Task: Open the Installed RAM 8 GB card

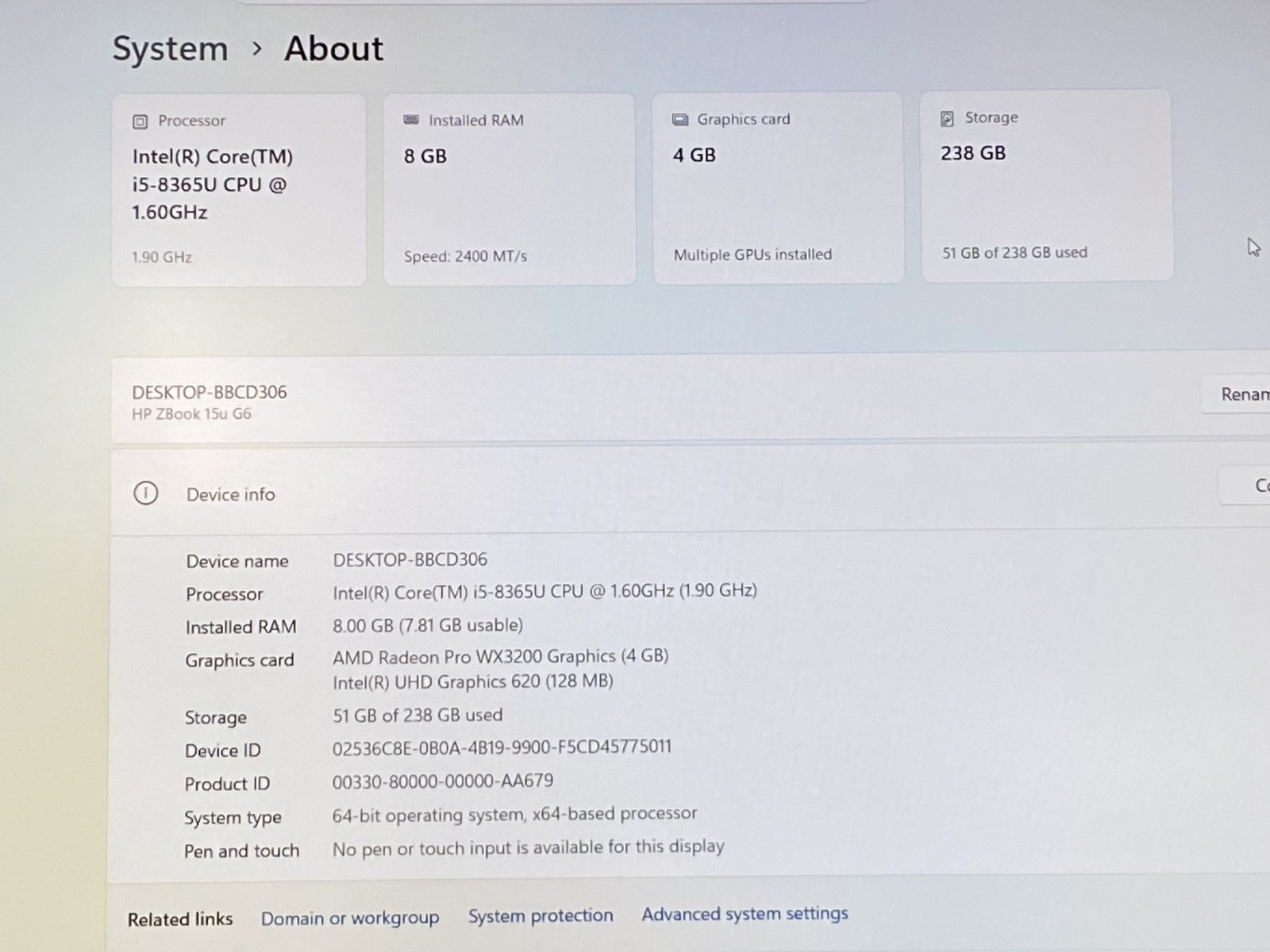Action: [509, 189]
